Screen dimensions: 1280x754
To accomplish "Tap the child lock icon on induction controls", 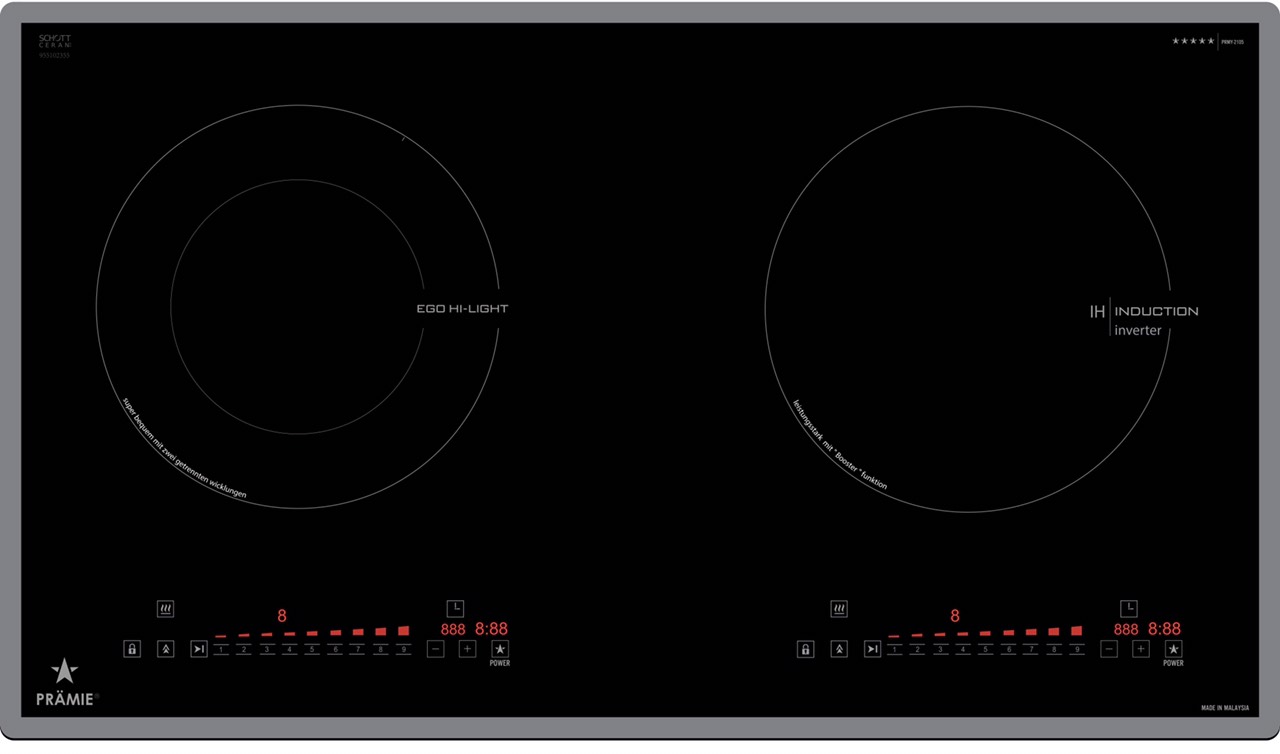I will (x=805, y=649).
